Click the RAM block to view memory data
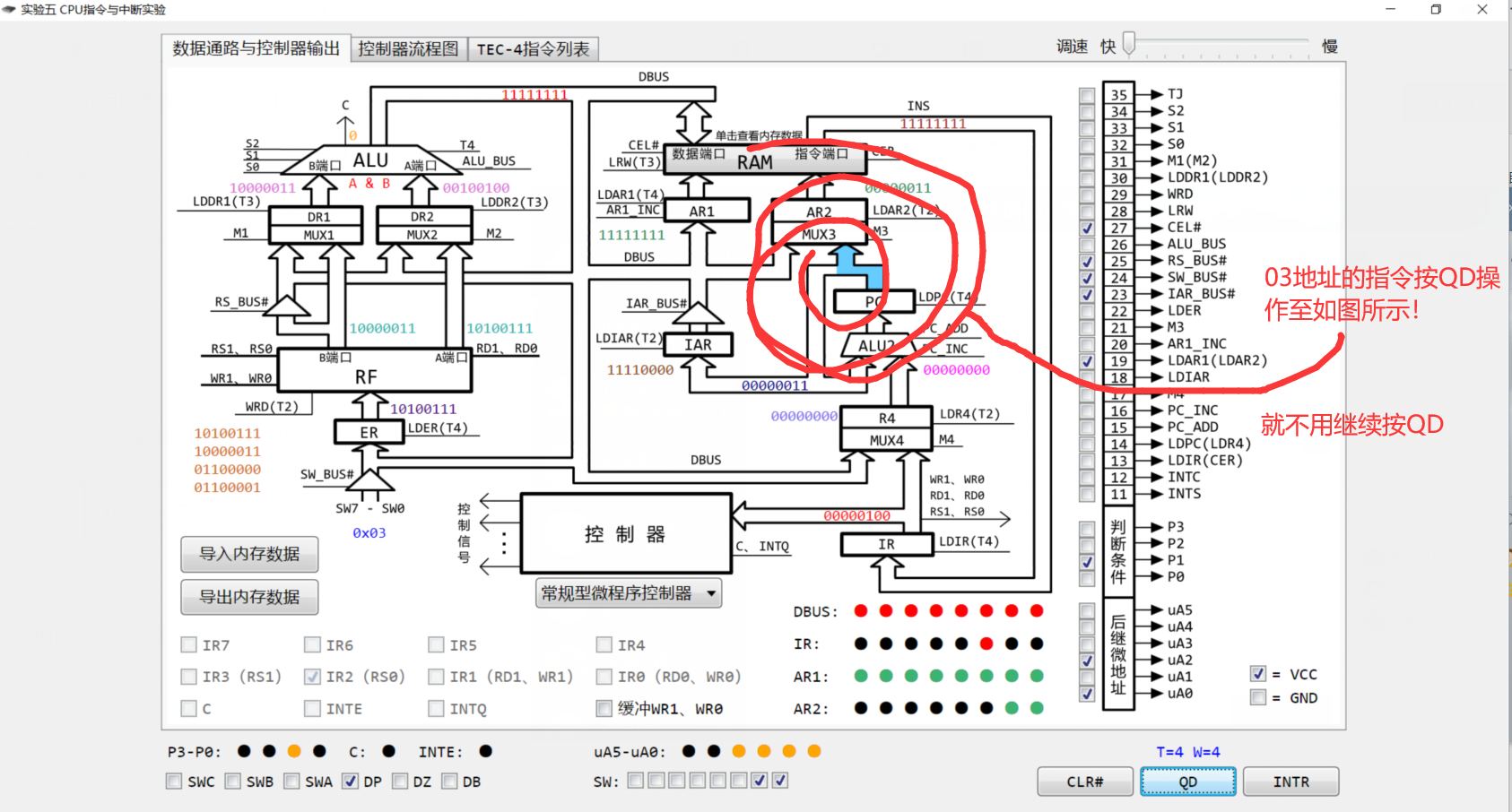This screenshot has height=812, width=1512. 766,160
